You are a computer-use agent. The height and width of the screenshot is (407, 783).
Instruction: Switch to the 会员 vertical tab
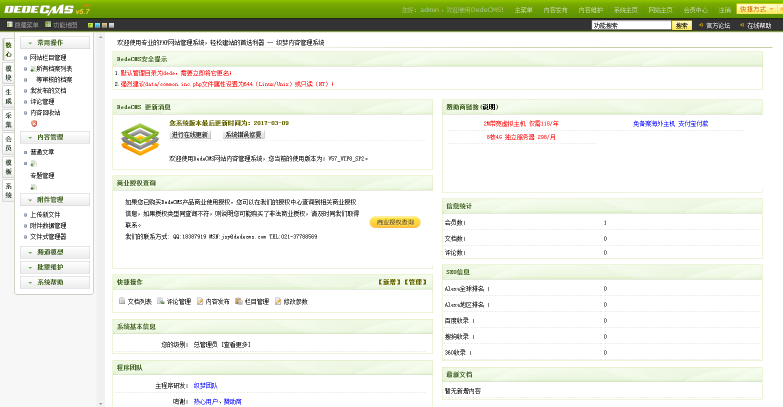pos(8,143)
